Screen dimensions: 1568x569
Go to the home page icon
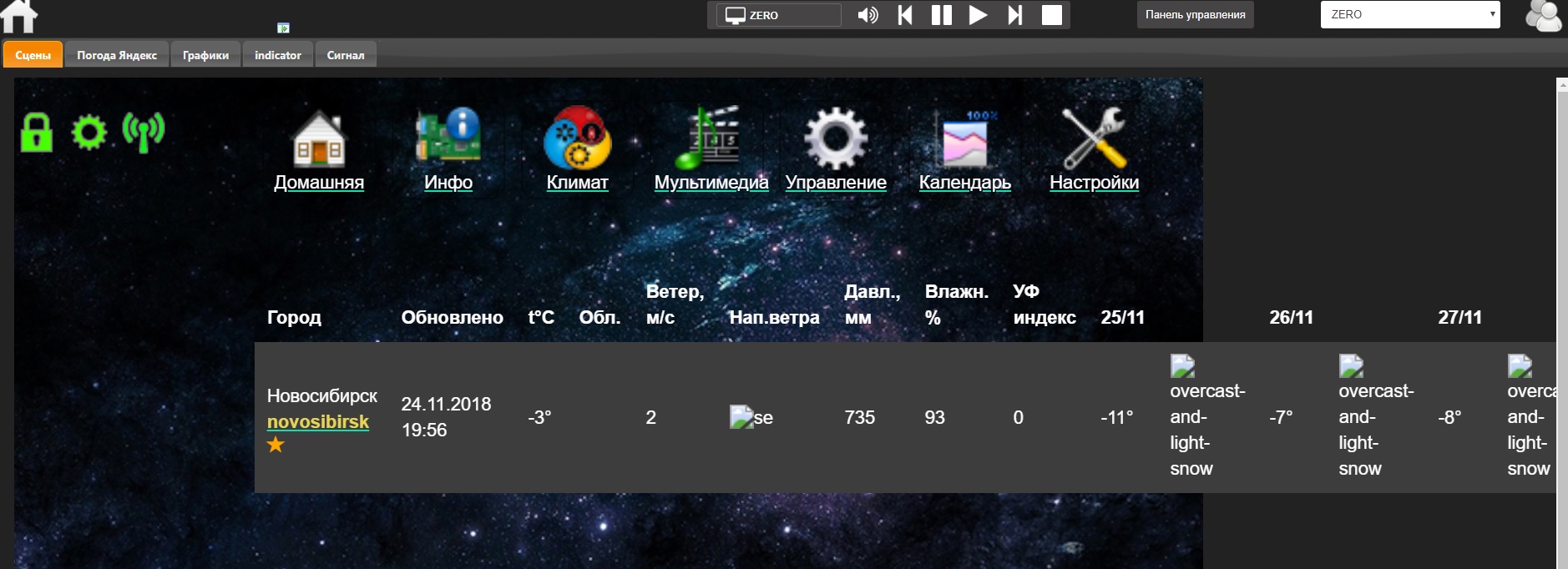click(19, 16)
